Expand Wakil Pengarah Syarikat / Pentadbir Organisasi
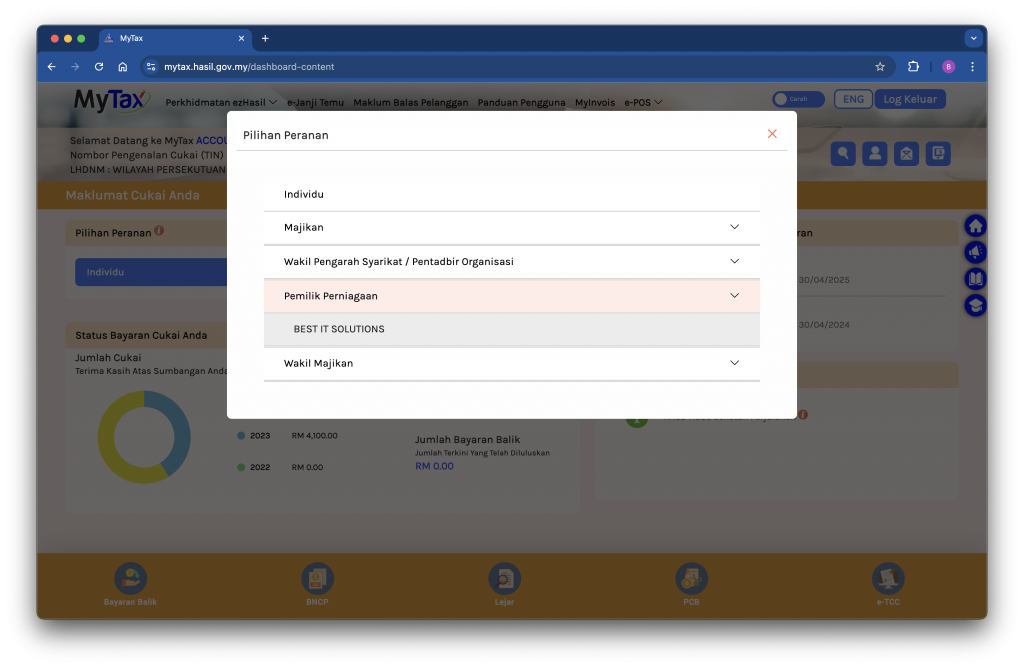The height and width of the screenshot is (668, 1024). coord(734,261)
